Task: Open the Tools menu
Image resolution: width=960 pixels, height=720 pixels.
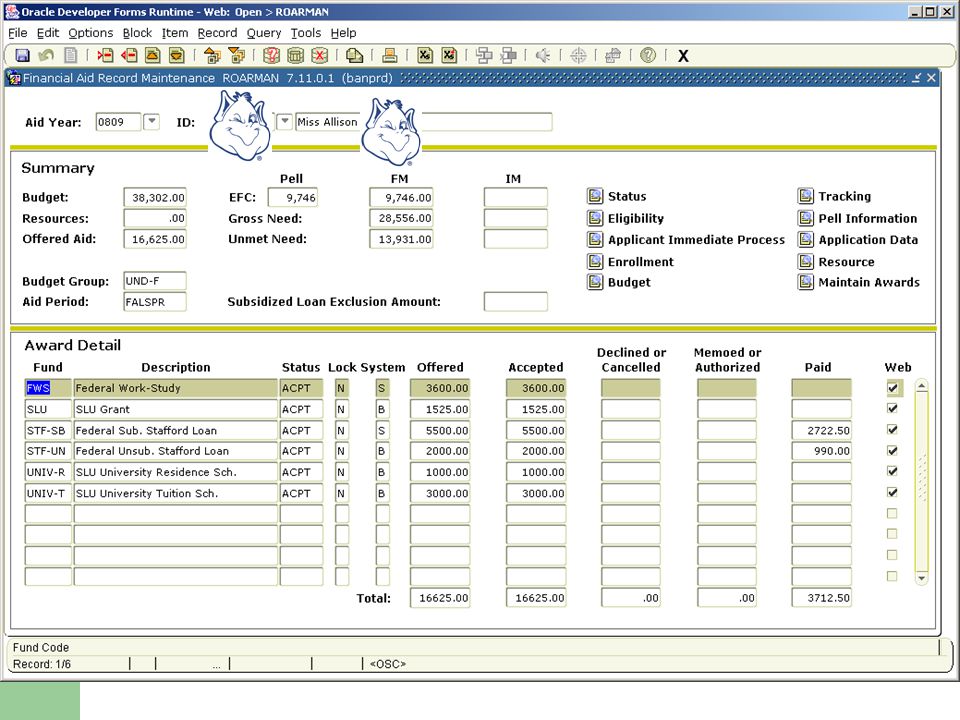Action: pyautogui.click(x=306, y=33)
